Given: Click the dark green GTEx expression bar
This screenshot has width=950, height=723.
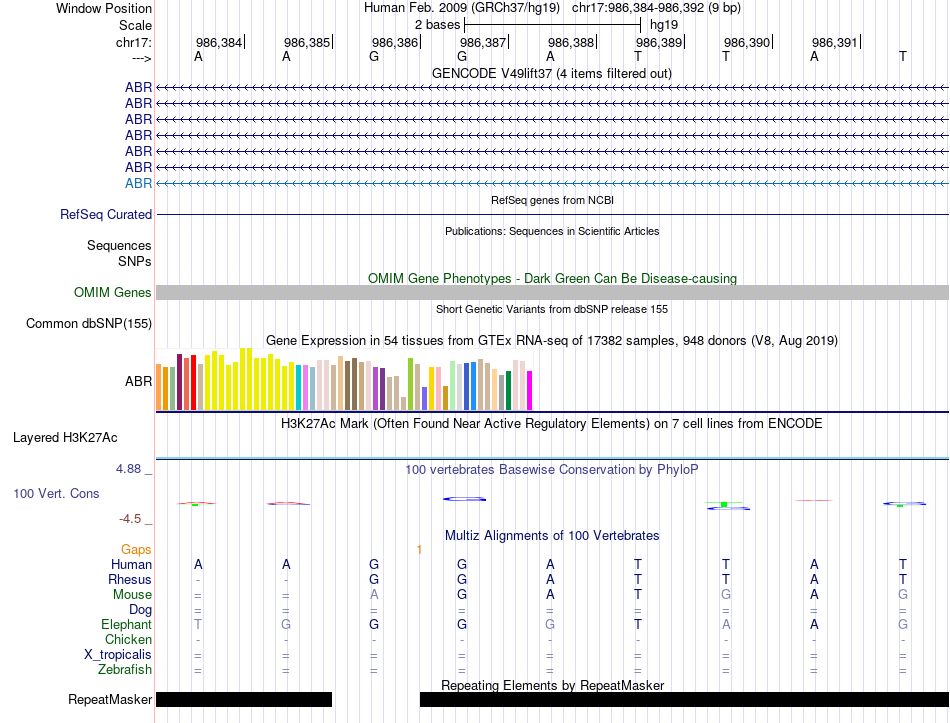Looking at the screenshot, I should pyautogui.click(x=508, y=391).
